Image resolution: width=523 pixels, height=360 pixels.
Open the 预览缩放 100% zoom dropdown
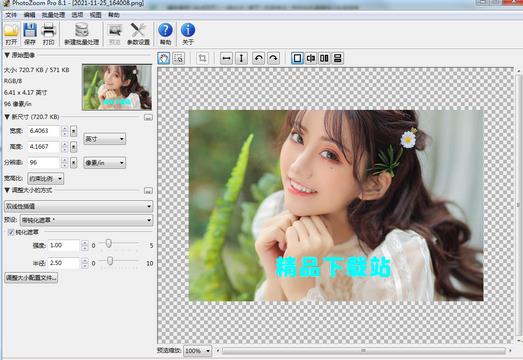click(197, 351)
